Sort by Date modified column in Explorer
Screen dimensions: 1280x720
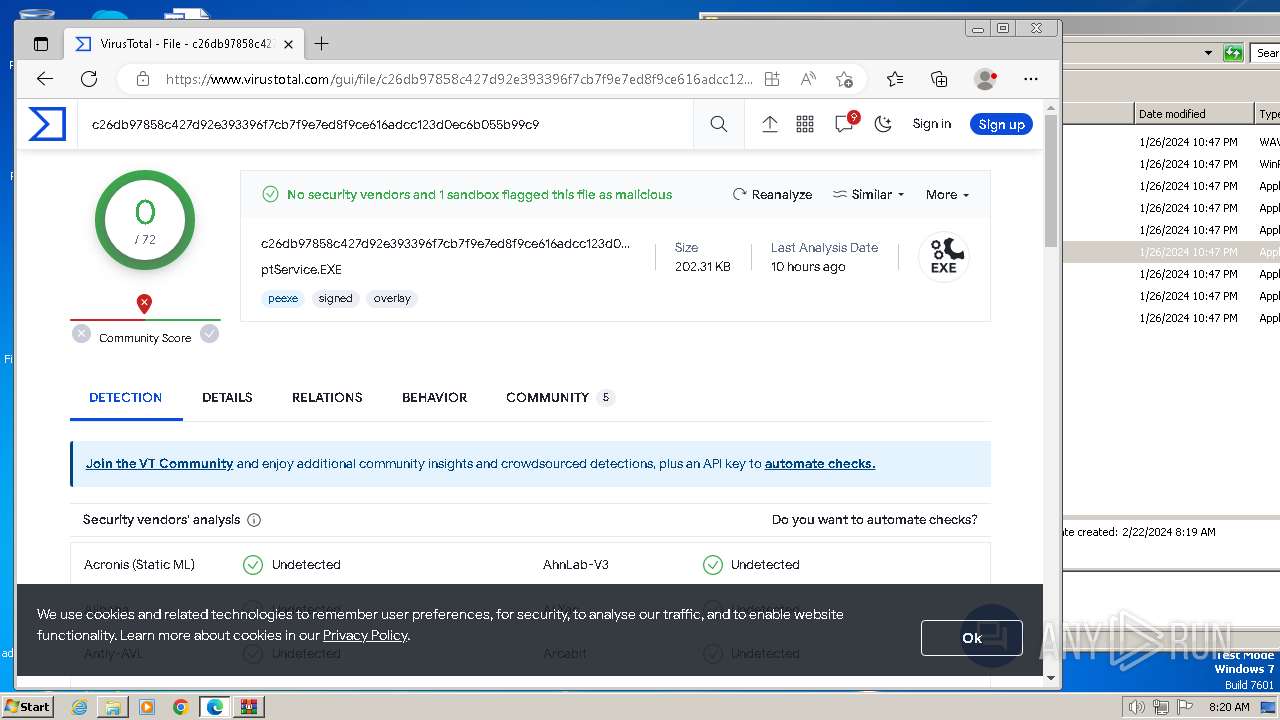(x=1192, y=114)
